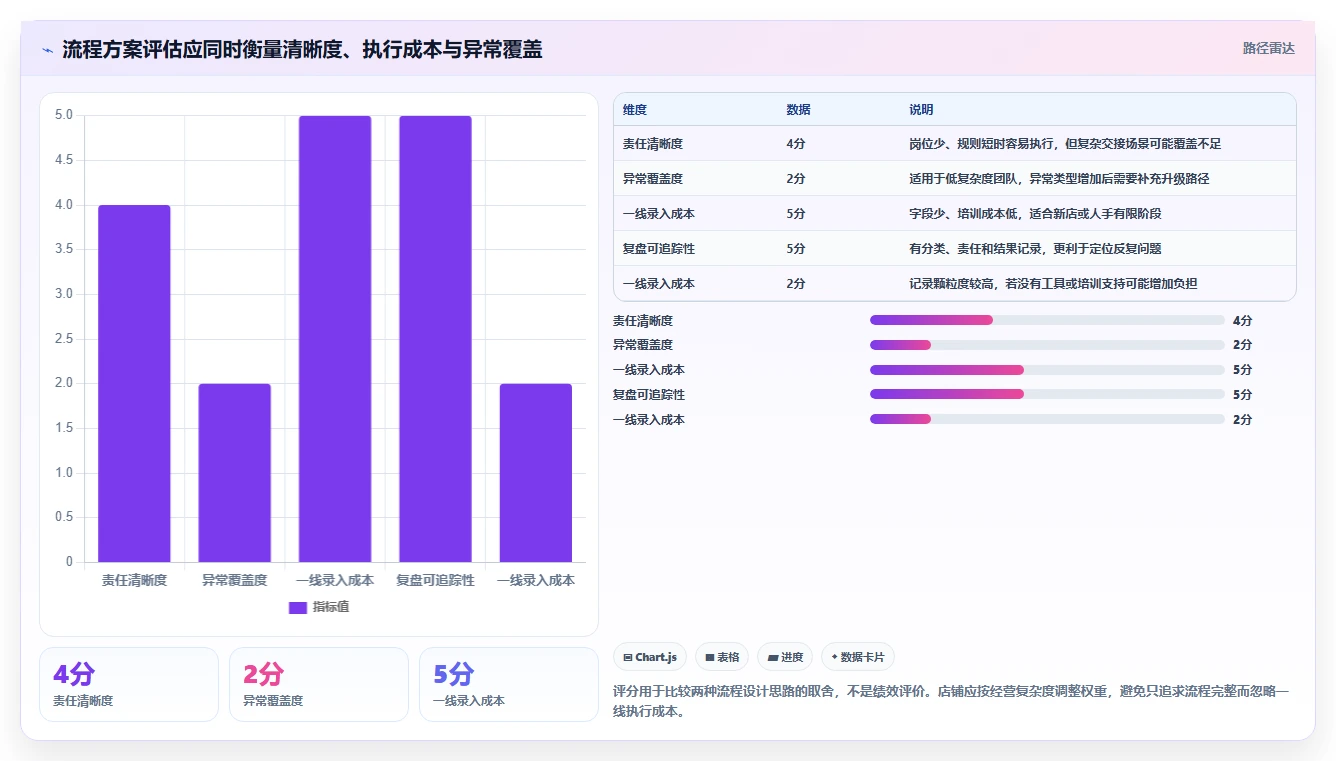Select the 表格 chip
This screenshot has width=1336, height=761.
point(722,657)
